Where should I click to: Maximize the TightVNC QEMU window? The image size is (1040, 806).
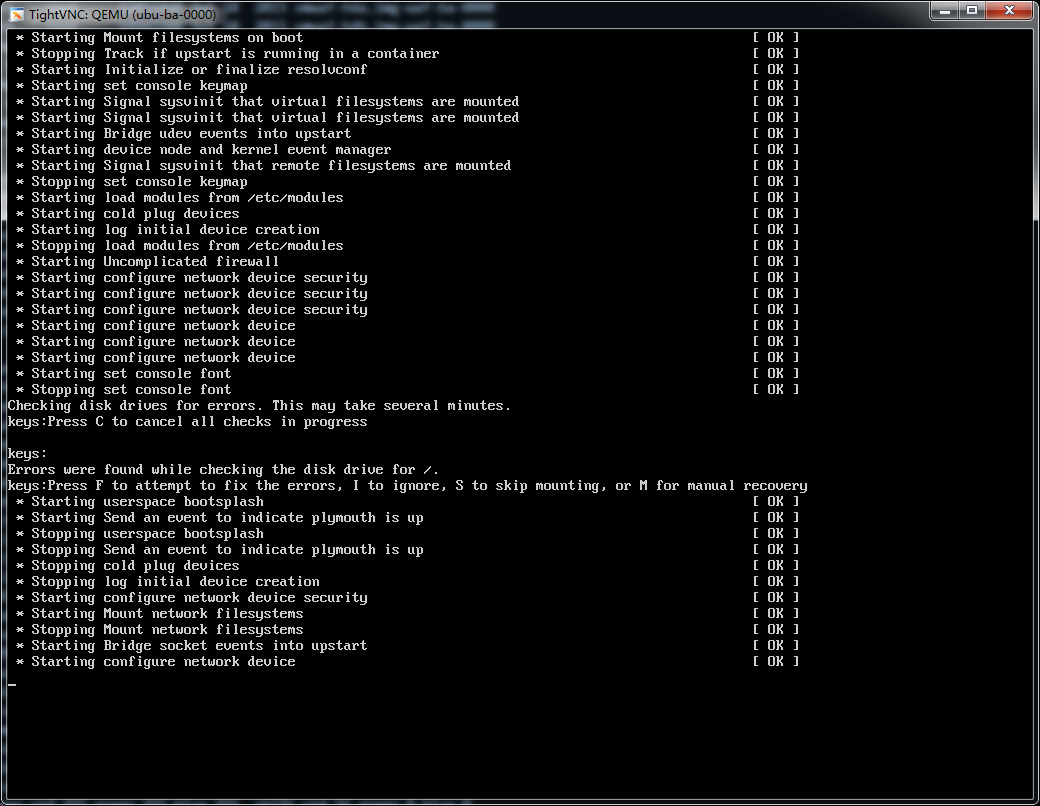[x=971, y=10]
